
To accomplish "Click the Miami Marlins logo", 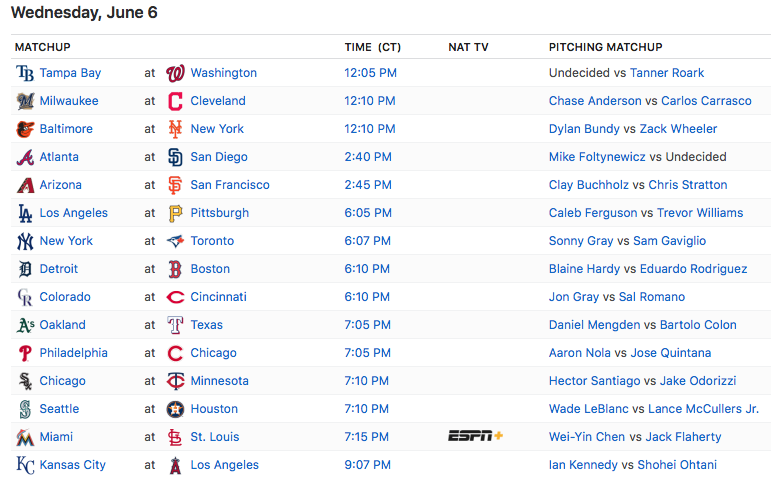I will [x=25, y=437].
